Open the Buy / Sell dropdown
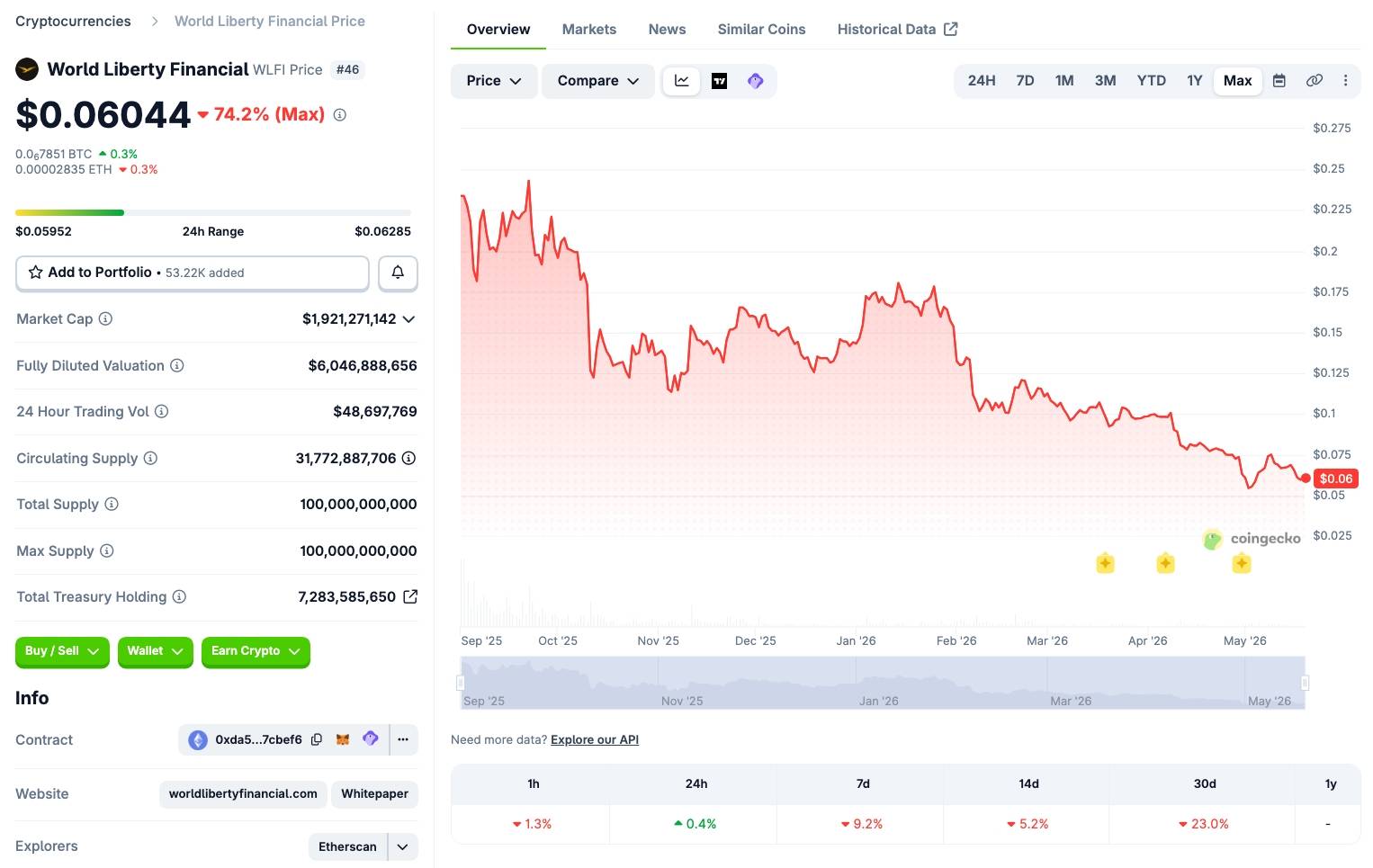This screenshot has width=1373, height=868. click(x=62, y=651)
